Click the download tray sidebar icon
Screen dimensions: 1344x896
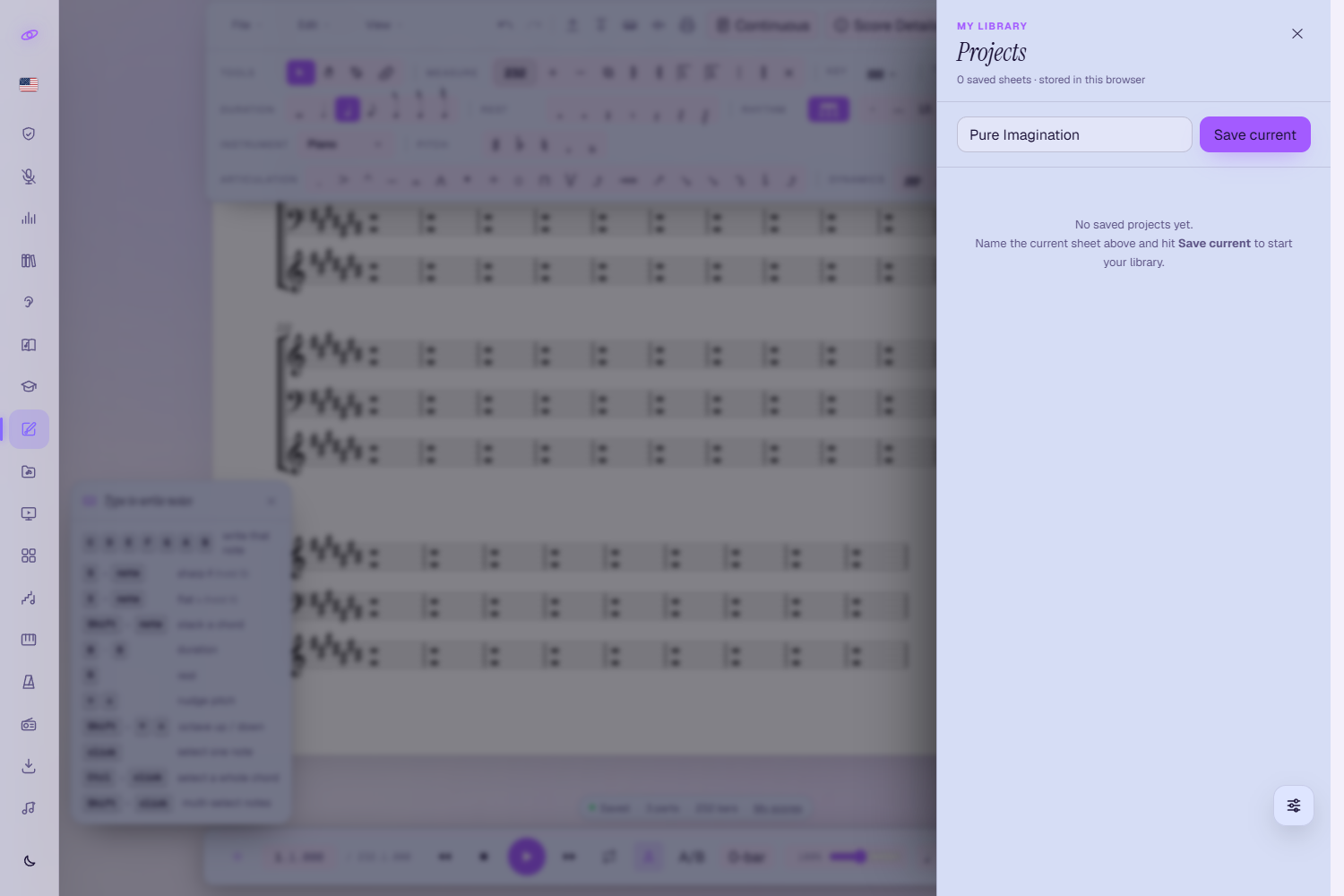29,766
